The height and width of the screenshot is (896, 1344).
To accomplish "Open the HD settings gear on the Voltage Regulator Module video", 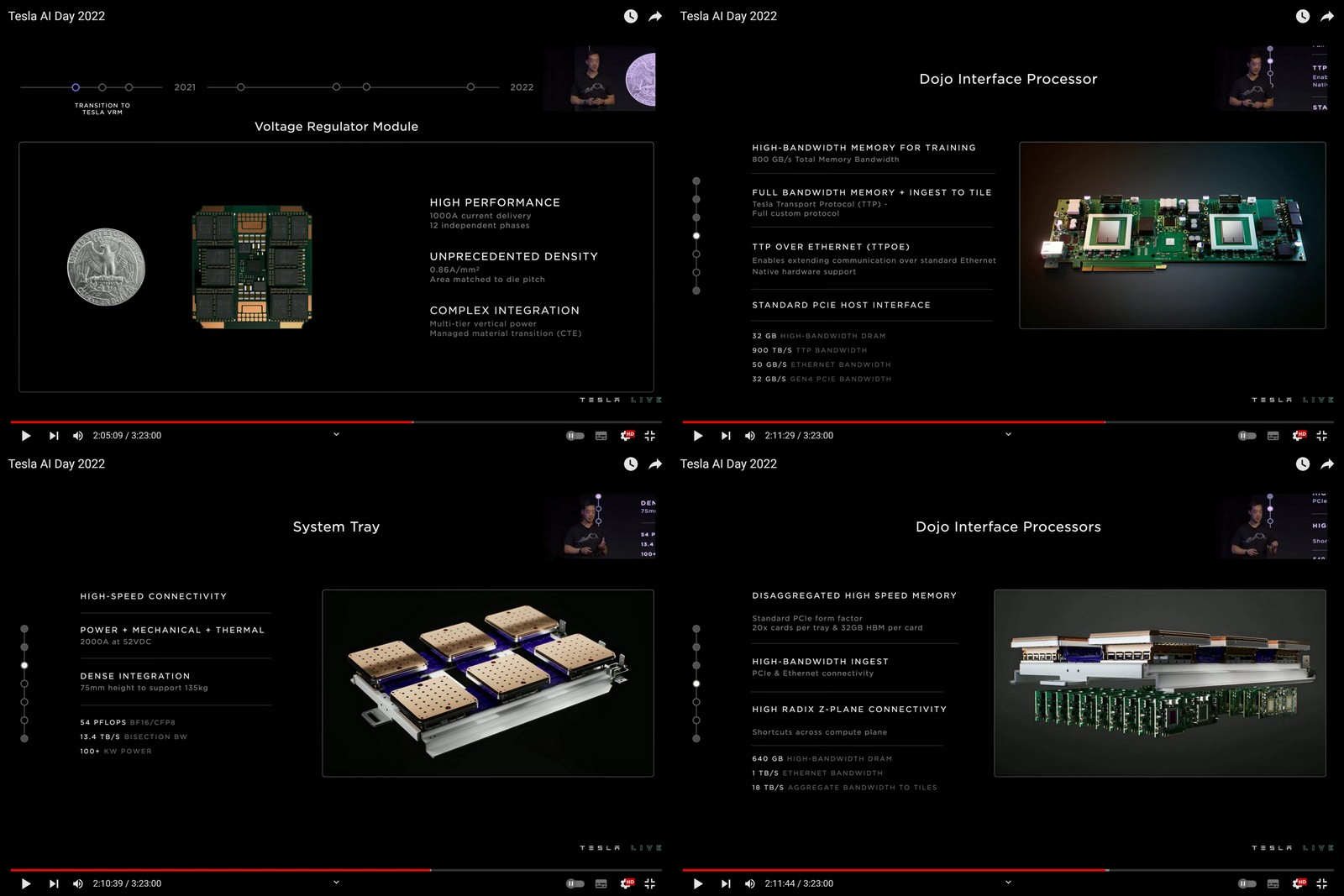I will click(x=627, y=435).
